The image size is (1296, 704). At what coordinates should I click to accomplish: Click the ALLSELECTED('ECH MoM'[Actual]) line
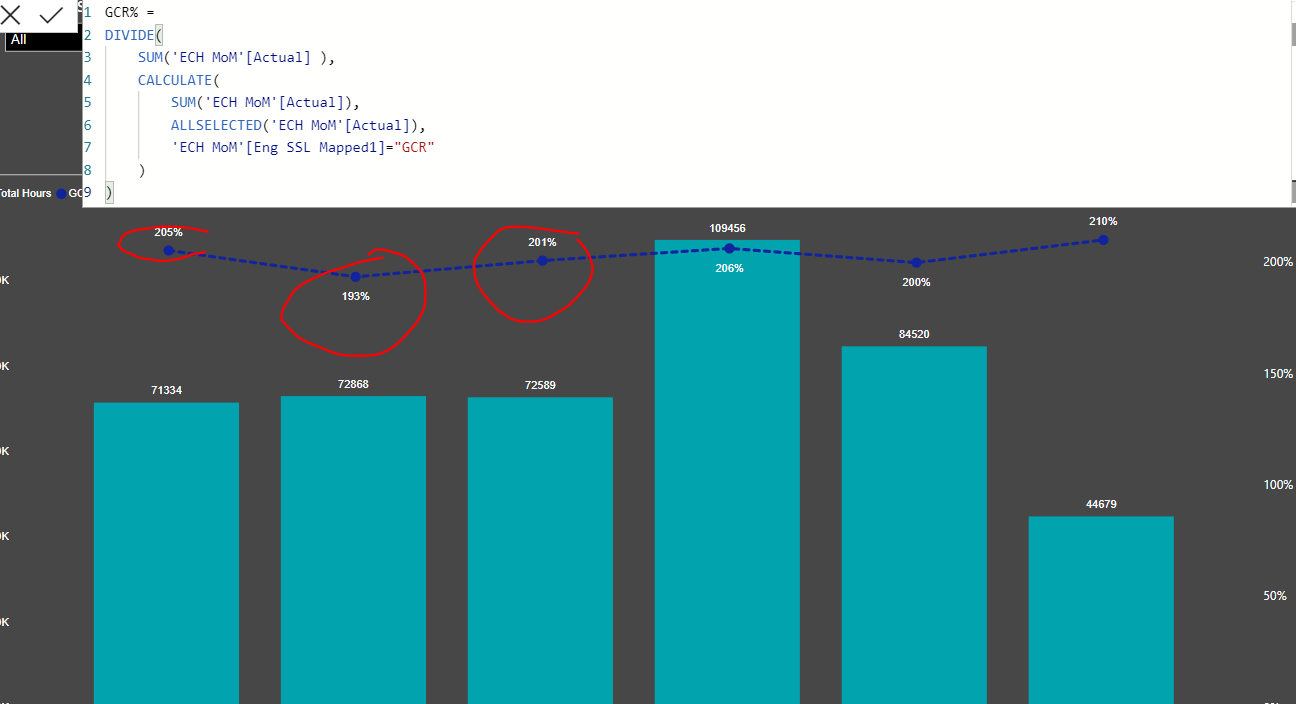[298, 125]
